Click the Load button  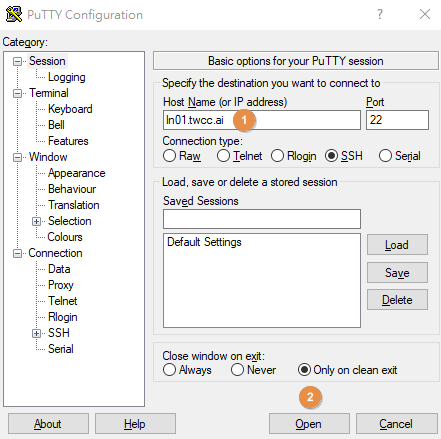click(x=397, y=245)
